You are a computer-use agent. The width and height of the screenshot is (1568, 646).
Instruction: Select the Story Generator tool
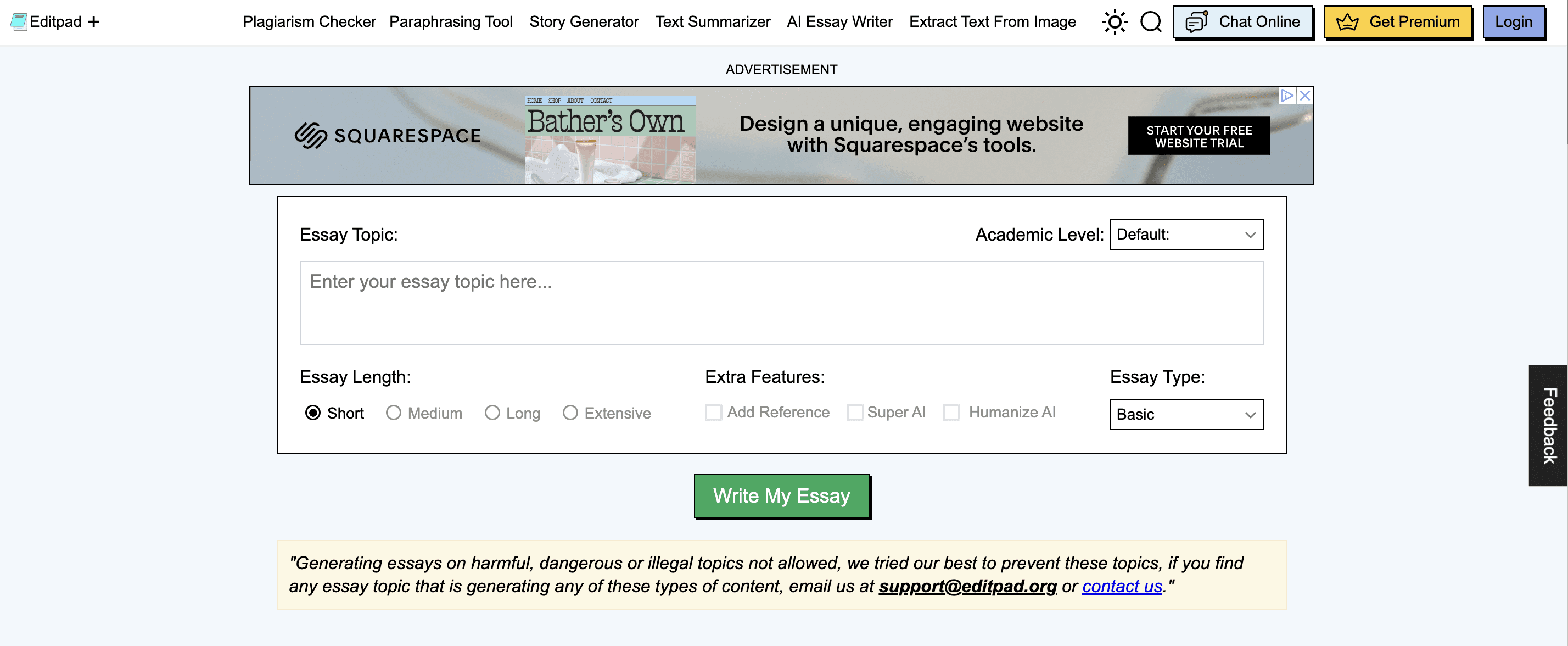585,22
